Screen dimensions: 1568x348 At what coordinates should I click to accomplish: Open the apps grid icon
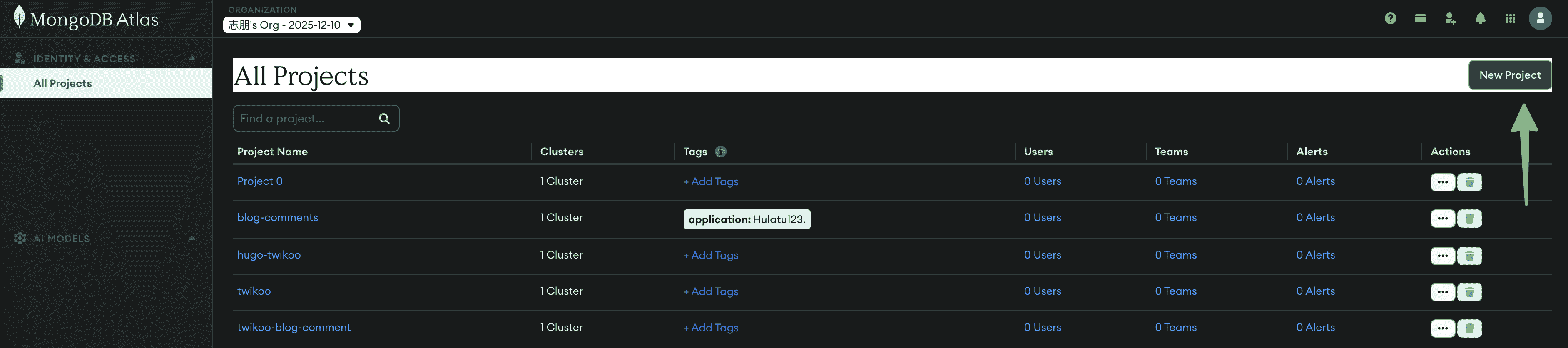[x=1510, y=19]
